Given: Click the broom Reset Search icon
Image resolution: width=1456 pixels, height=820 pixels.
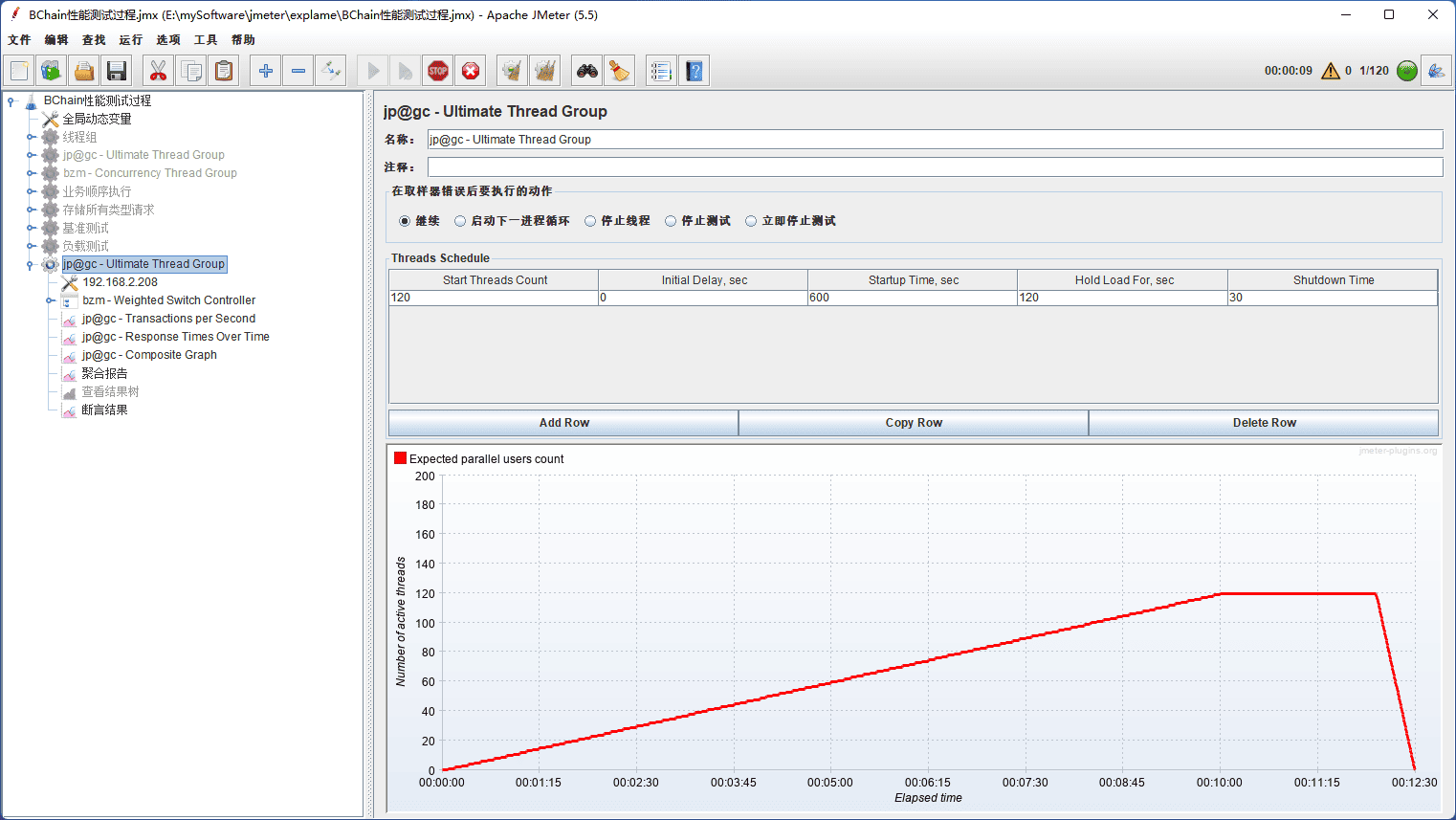Looking at the screenshot, I should [x=620, y=71].
